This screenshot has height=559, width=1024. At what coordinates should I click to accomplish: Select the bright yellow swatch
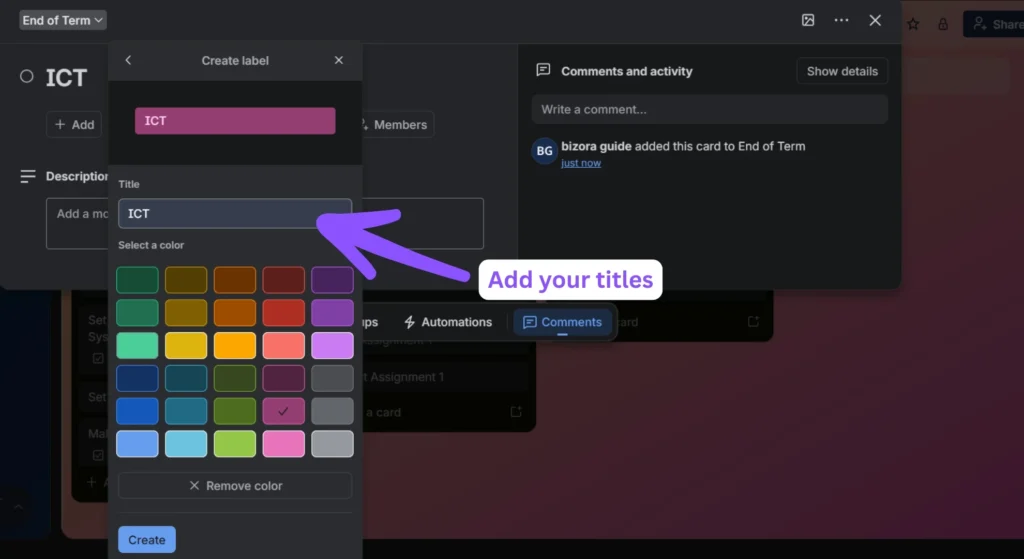pyautogui.click(x=186, y=345)
